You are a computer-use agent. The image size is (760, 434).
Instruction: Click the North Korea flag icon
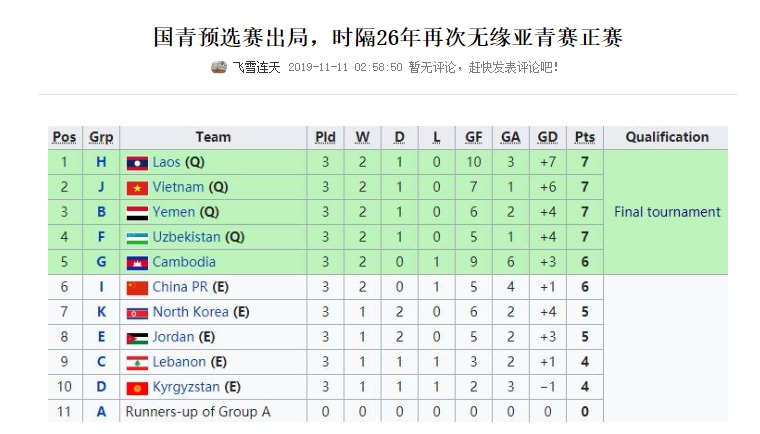[x=137, y=314]
